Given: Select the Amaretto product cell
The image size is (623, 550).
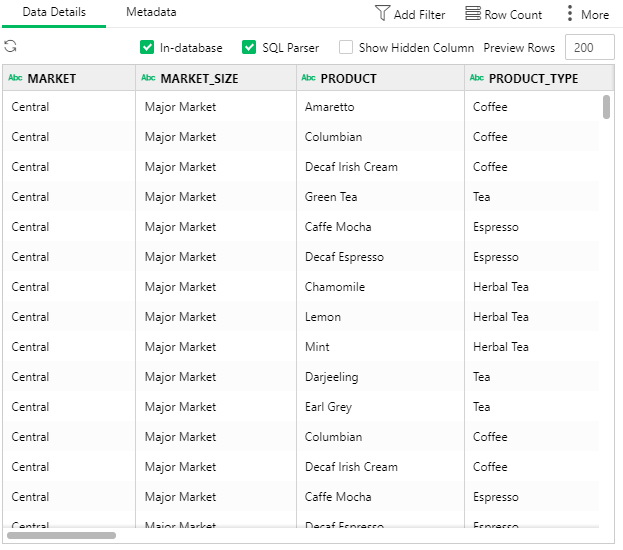Looking at the screenshot, I should 329,107.
